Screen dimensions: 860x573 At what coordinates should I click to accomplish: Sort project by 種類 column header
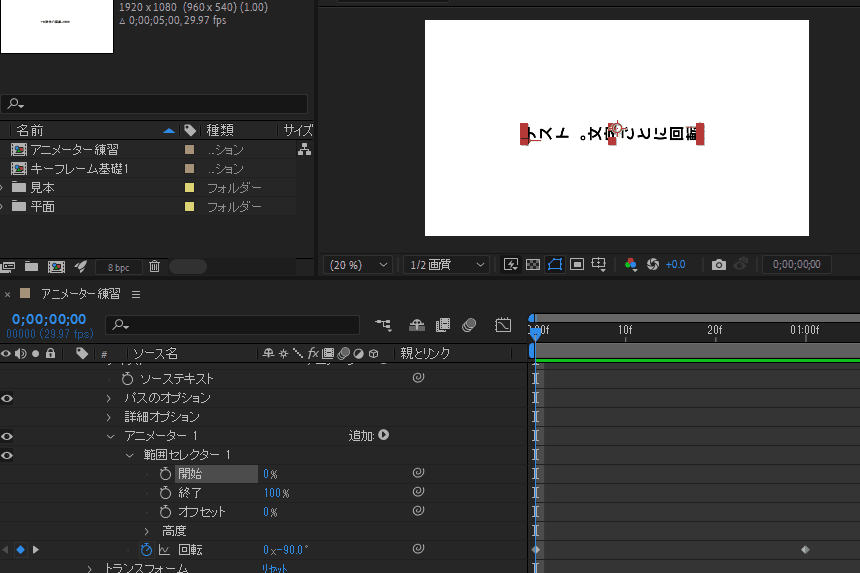220,130
